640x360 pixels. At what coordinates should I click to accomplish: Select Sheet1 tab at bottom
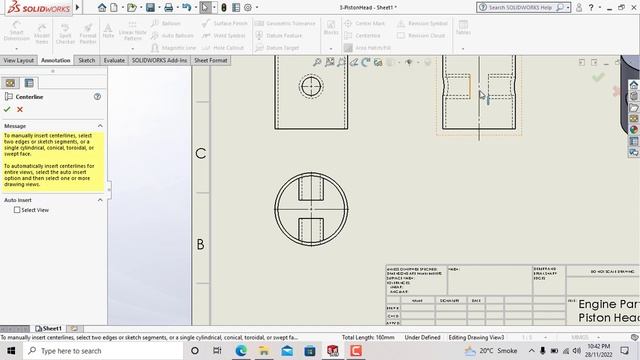click(x=48, y=328)
